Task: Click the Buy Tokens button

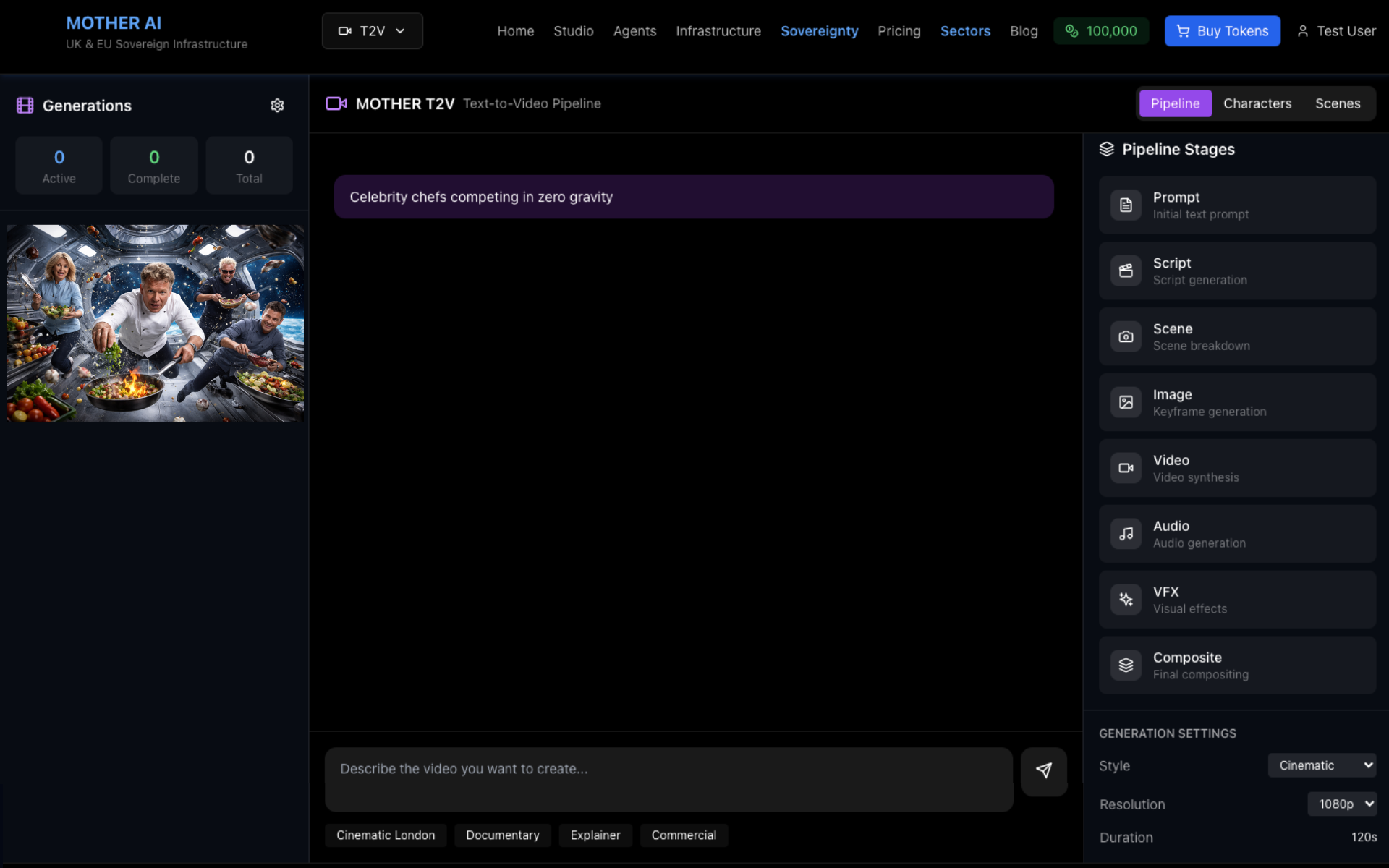Action: click(x=1222, y=31)
